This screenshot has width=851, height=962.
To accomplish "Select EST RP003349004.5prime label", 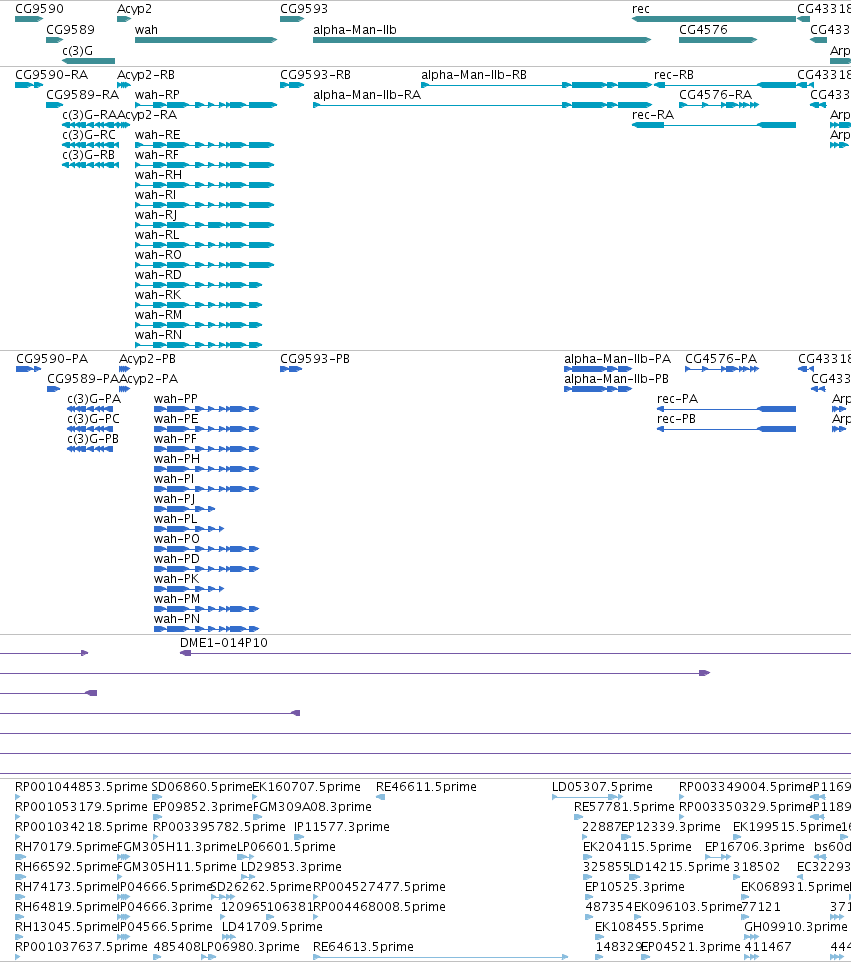I will coord(745,787).
